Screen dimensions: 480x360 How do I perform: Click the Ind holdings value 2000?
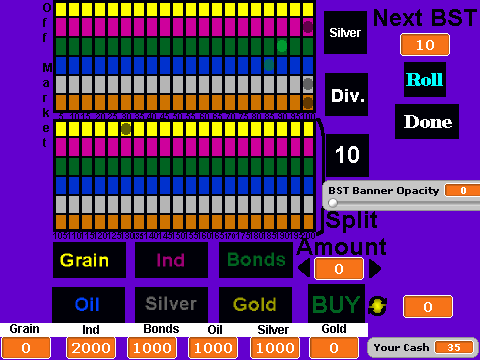(91, 348)
